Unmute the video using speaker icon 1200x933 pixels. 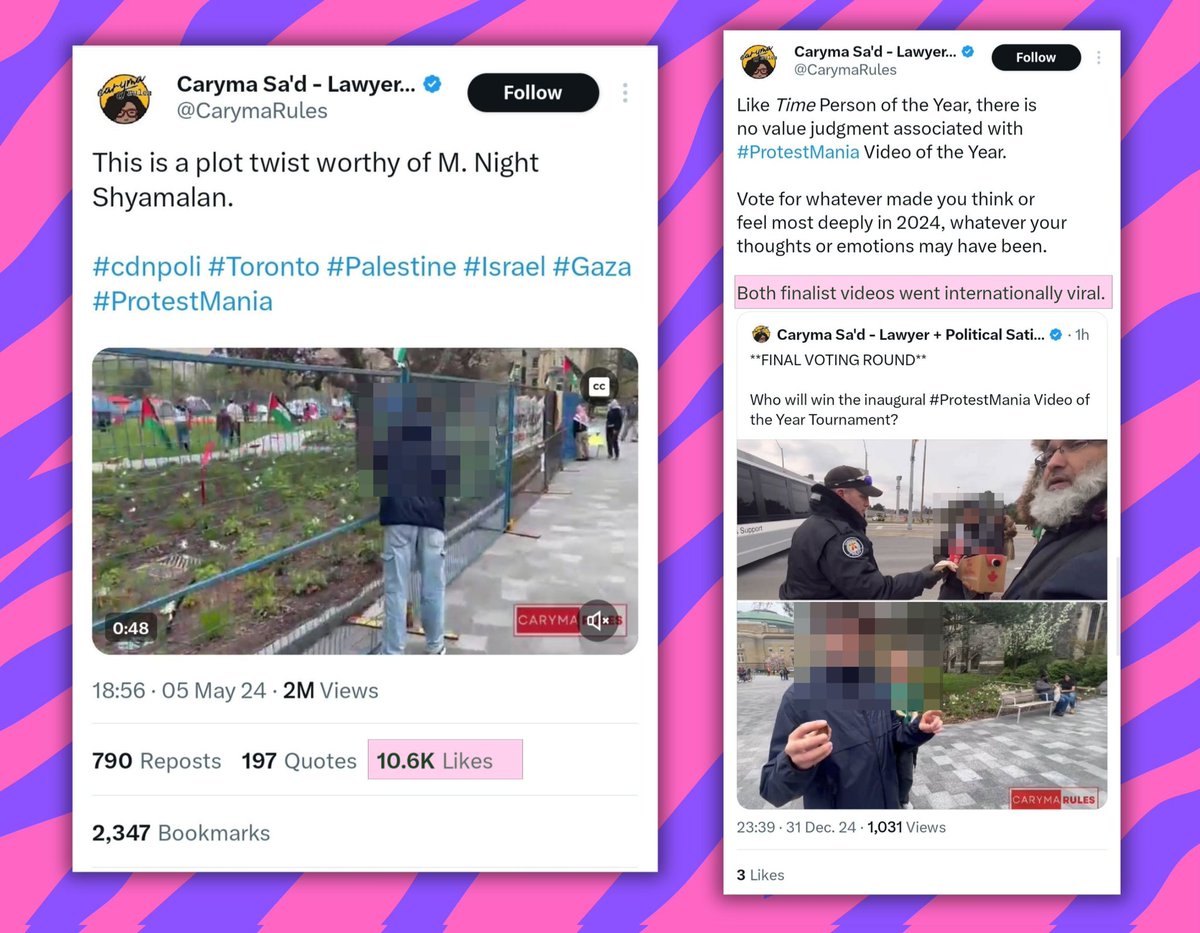coord(597,621)
